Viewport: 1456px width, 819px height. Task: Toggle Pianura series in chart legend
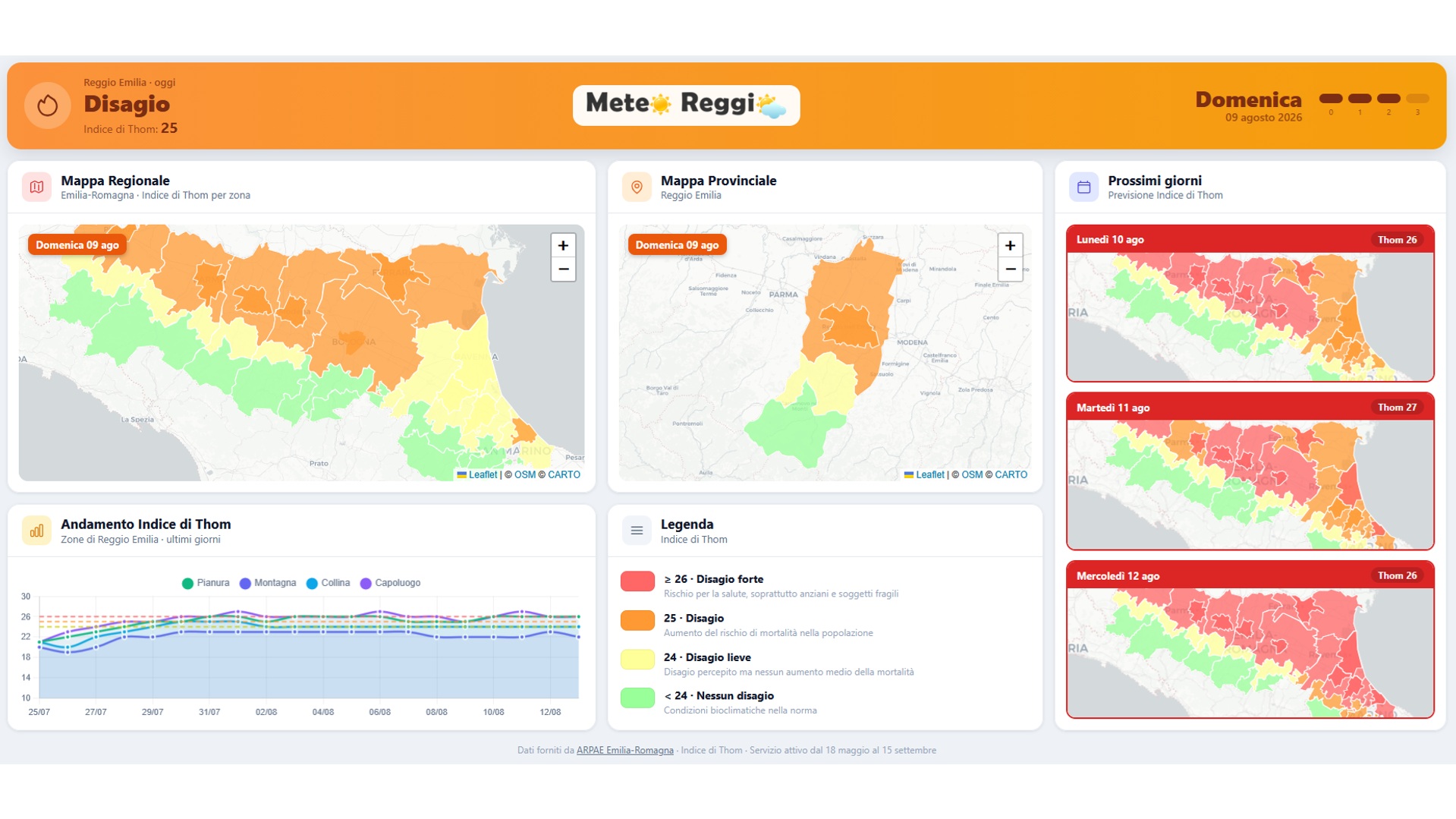206,583
